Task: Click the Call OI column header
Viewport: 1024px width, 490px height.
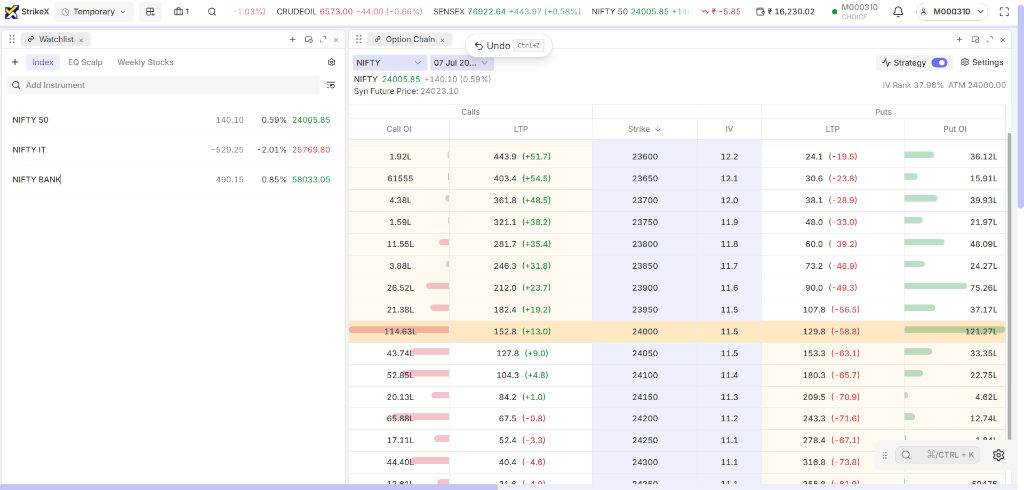Action: pos(399,129)
